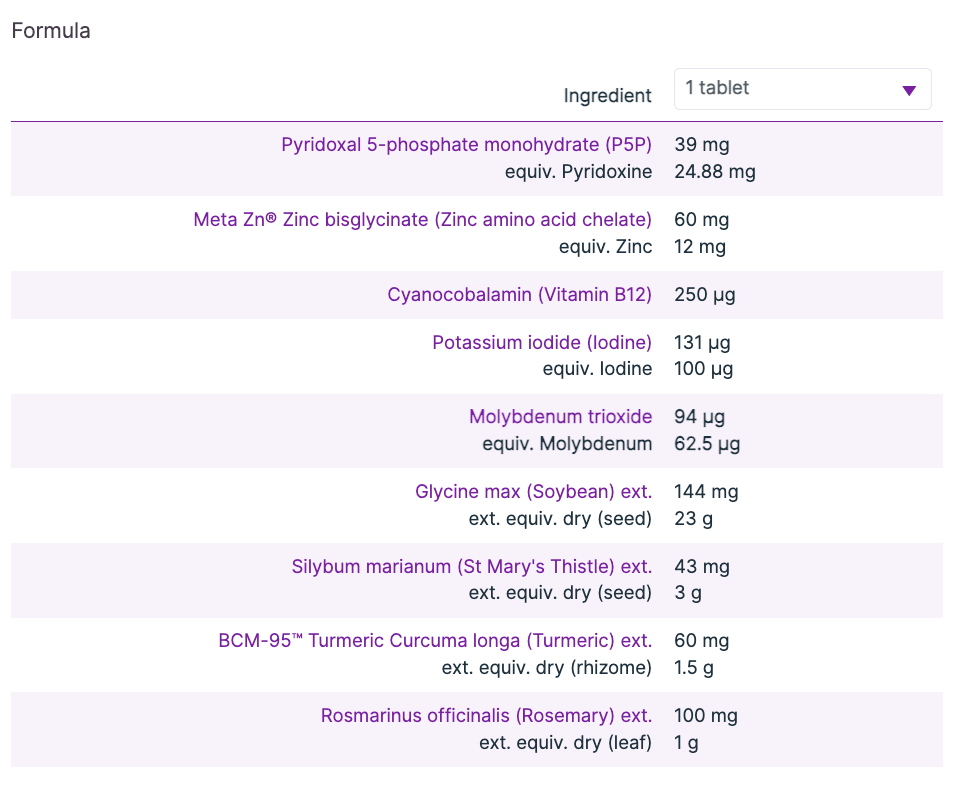Click the 'equiv. Pyridoxine' sub-label
Image resolution: width=956 pixels, height=792 pixels.
tap(578, 172)
